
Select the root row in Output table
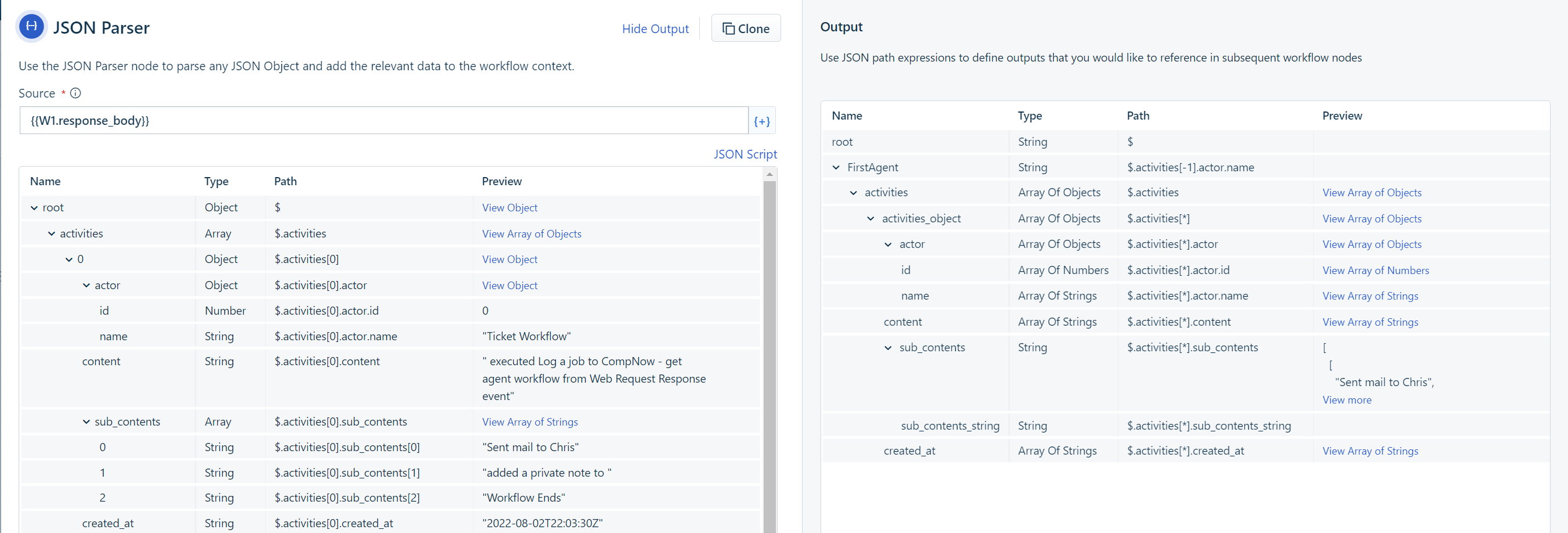click(1185, 142)
